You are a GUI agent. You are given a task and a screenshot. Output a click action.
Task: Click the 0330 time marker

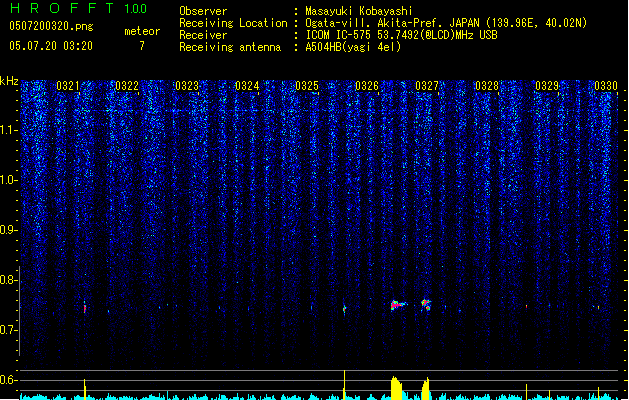[606, 86]
